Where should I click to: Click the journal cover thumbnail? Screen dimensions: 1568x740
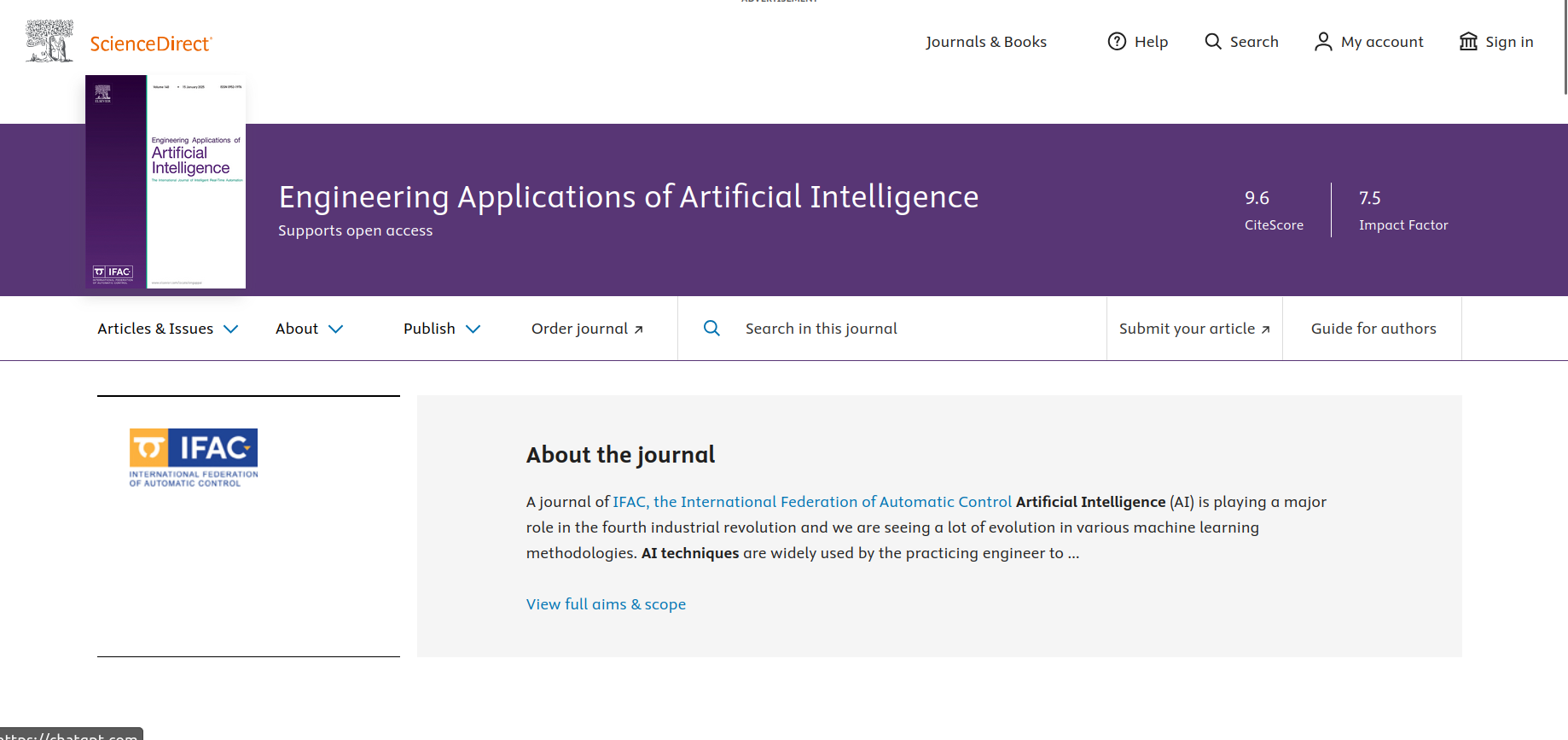166,182
